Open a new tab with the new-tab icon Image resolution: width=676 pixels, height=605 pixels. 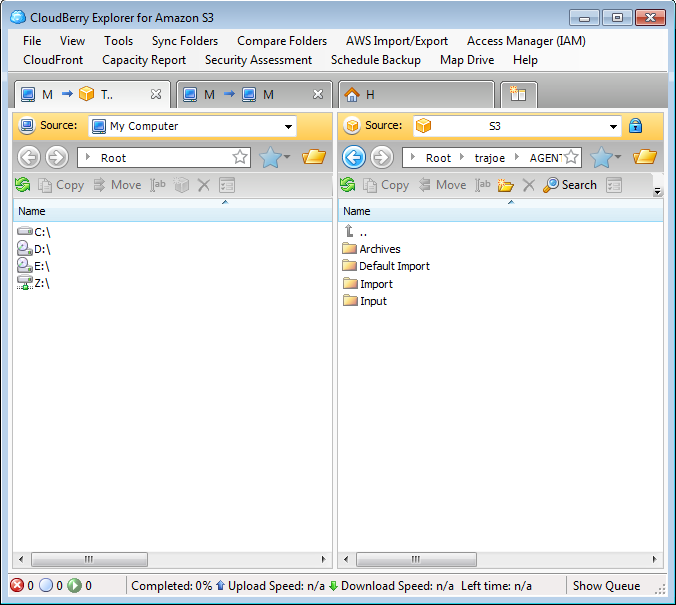coord(518,94)
